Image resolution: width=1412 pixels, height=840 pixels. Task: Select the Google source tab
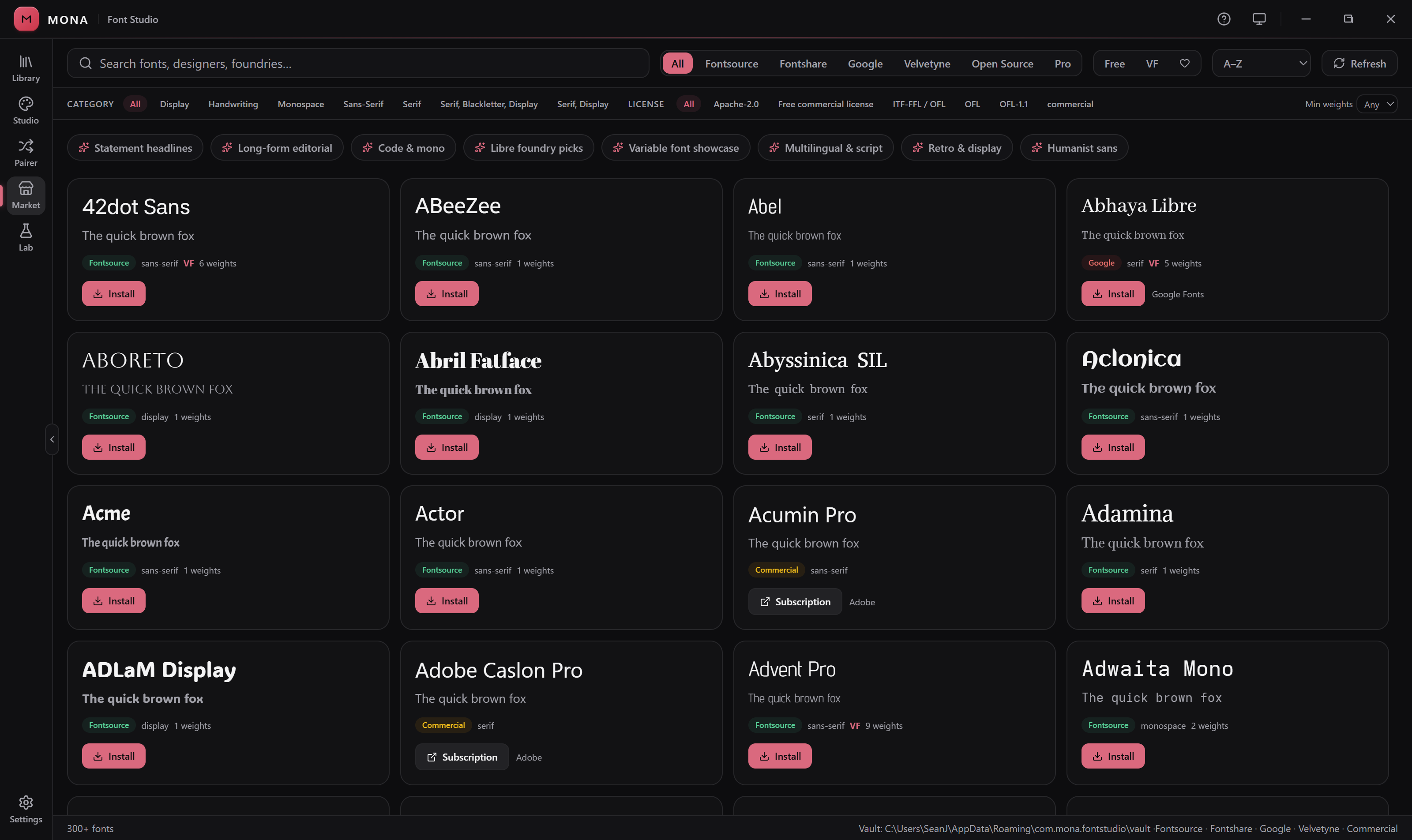[x=865, y=64]
